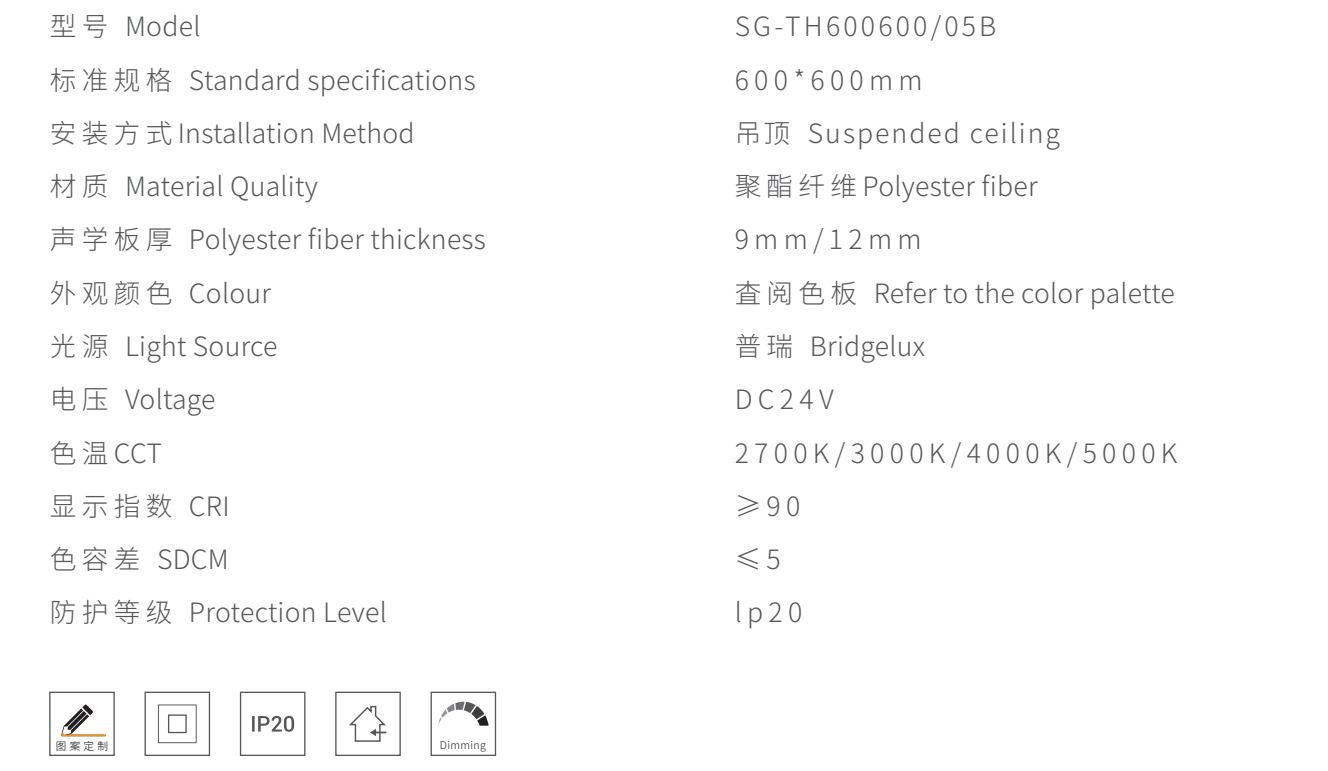Select the model number SG-TH600600/05B
1328x771 pixels.
pos(864,29)
